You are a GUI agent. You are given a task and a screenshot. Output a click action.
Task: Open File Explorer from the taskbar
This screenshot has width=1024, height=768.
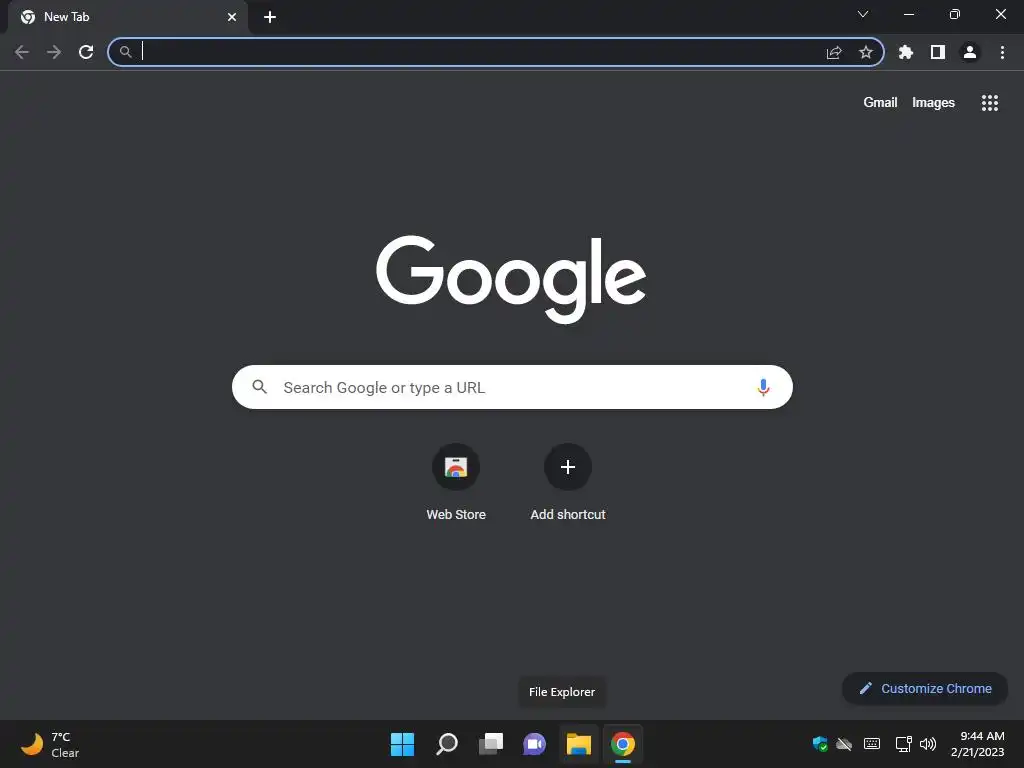click(x=579, y=744)
